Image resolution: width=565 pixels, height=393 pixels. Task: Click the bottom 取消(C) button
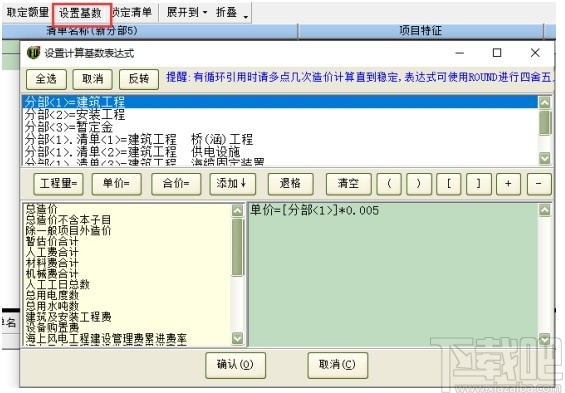point(337,365)
